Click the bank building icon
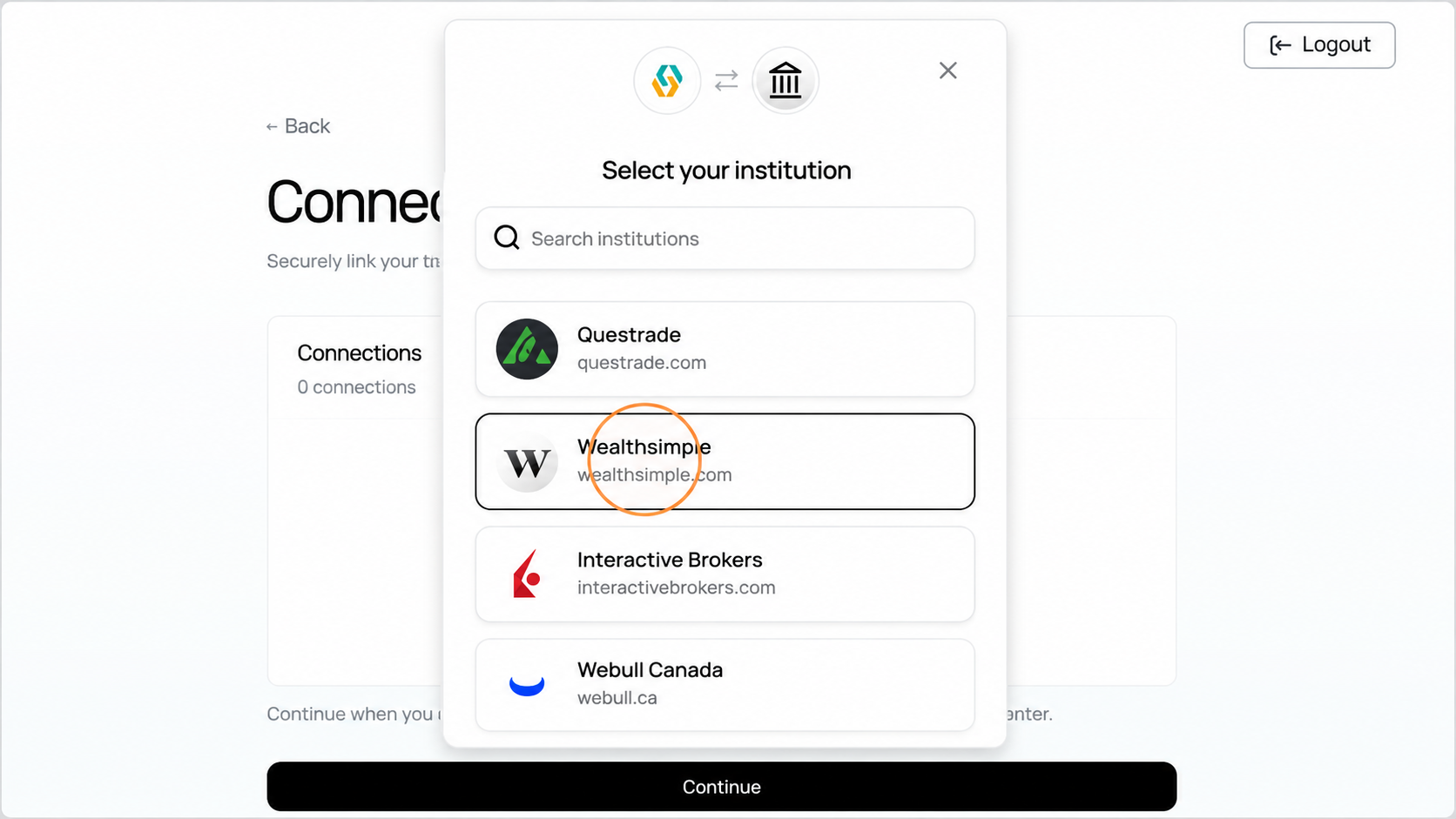This screenshot has width=1456, height=819. [x=785, y=81]
